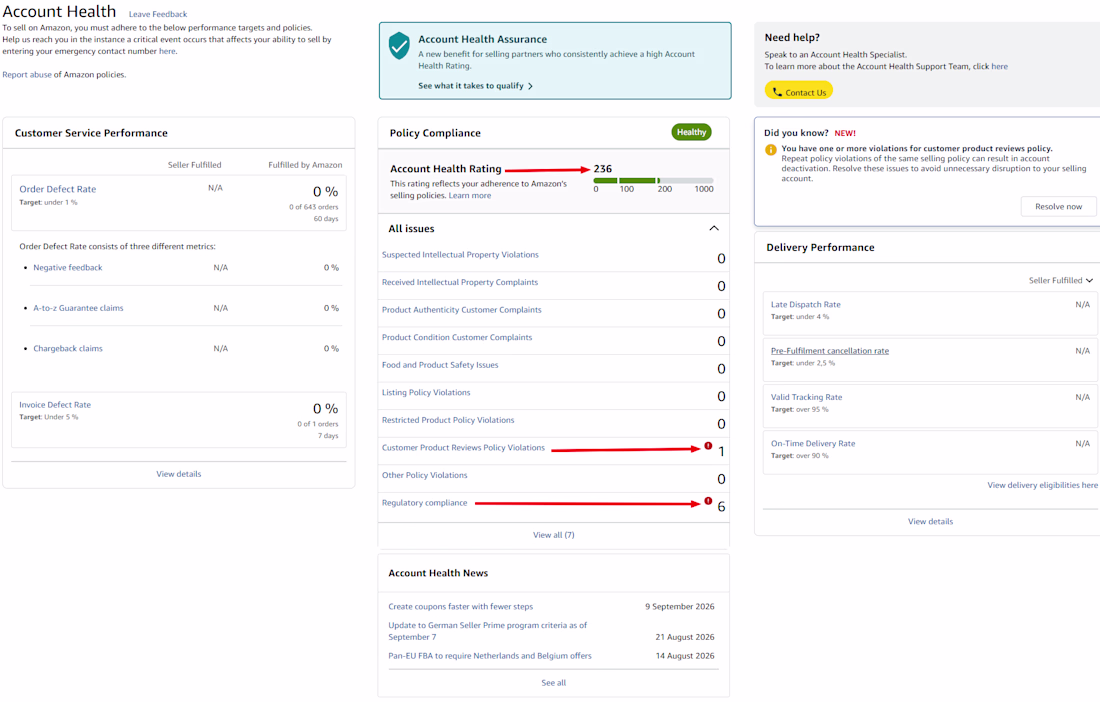Image resolution: width=1100 pixels, height=702 pixels.
Task: Open the Order Defect Rate link
Action: tap(58, 189)
